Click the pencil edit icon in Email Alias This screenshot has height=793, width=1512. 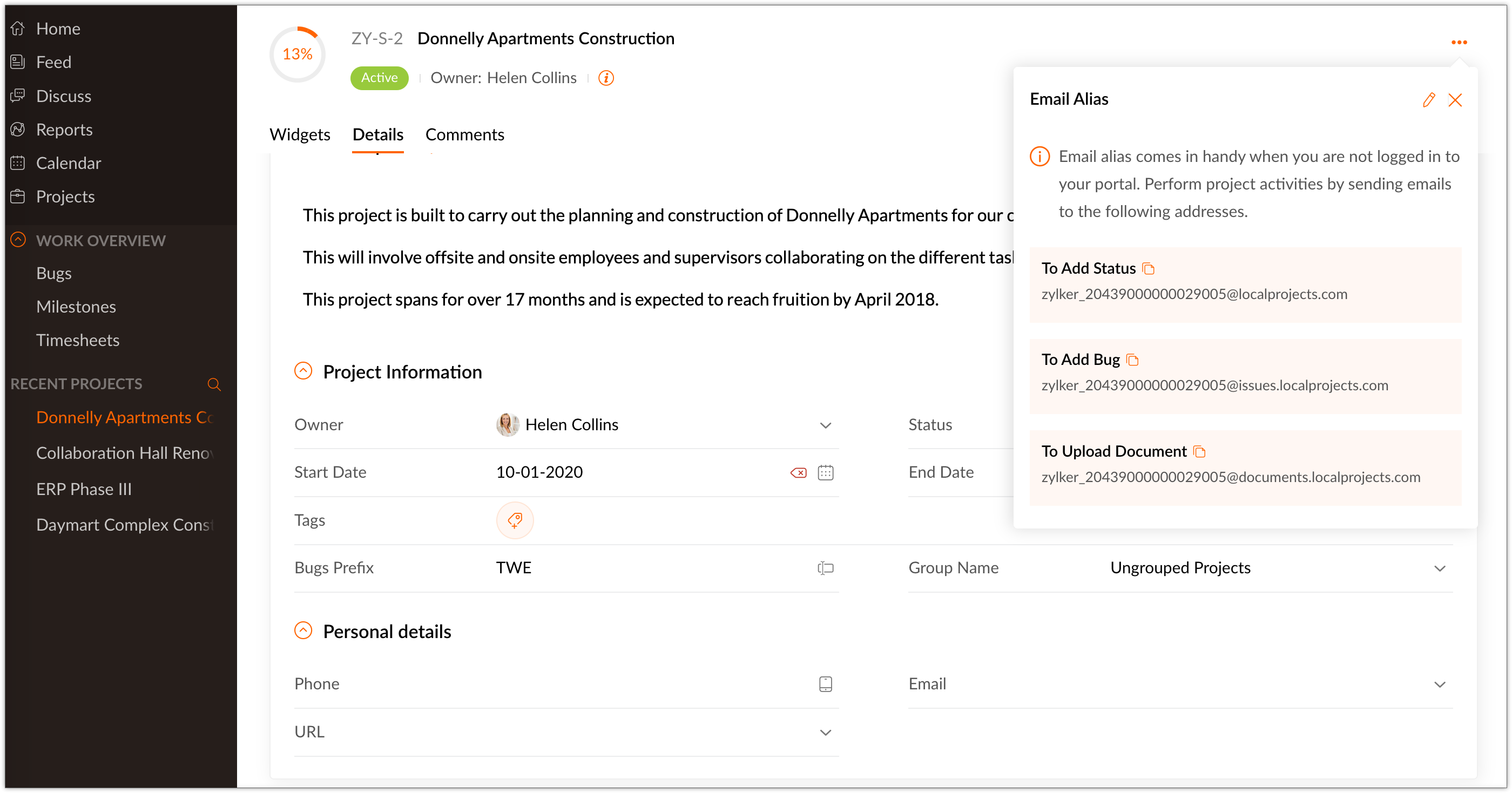click(1428, 100)
